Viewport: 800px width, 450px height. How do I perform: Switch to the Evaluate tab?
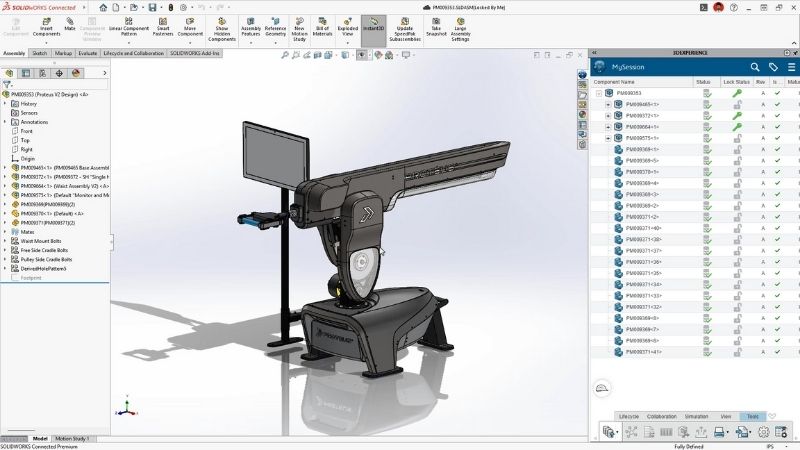coord(88,53)
